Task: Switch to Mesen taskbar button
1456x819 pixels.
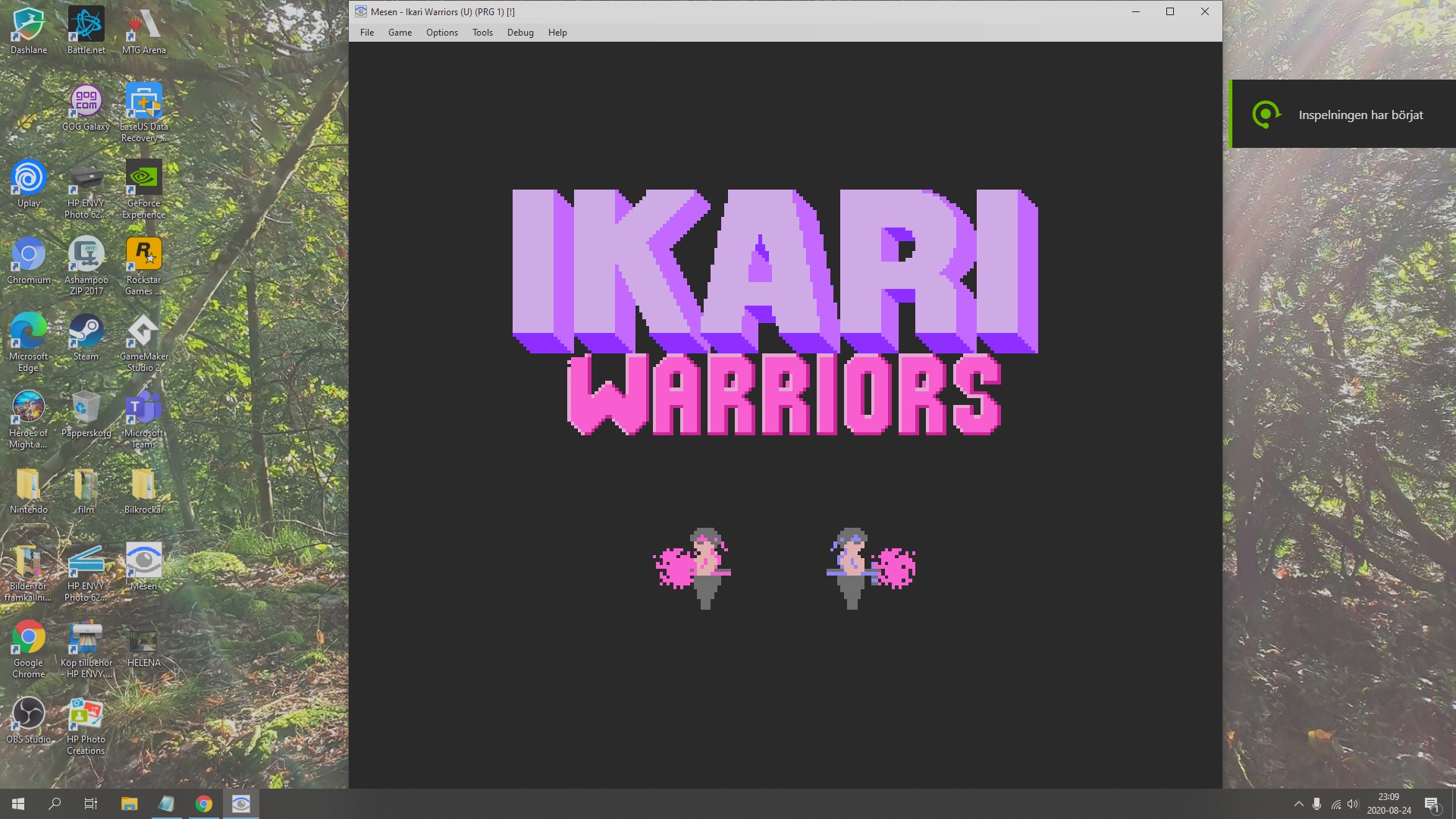Action: [x=241, y=804]
